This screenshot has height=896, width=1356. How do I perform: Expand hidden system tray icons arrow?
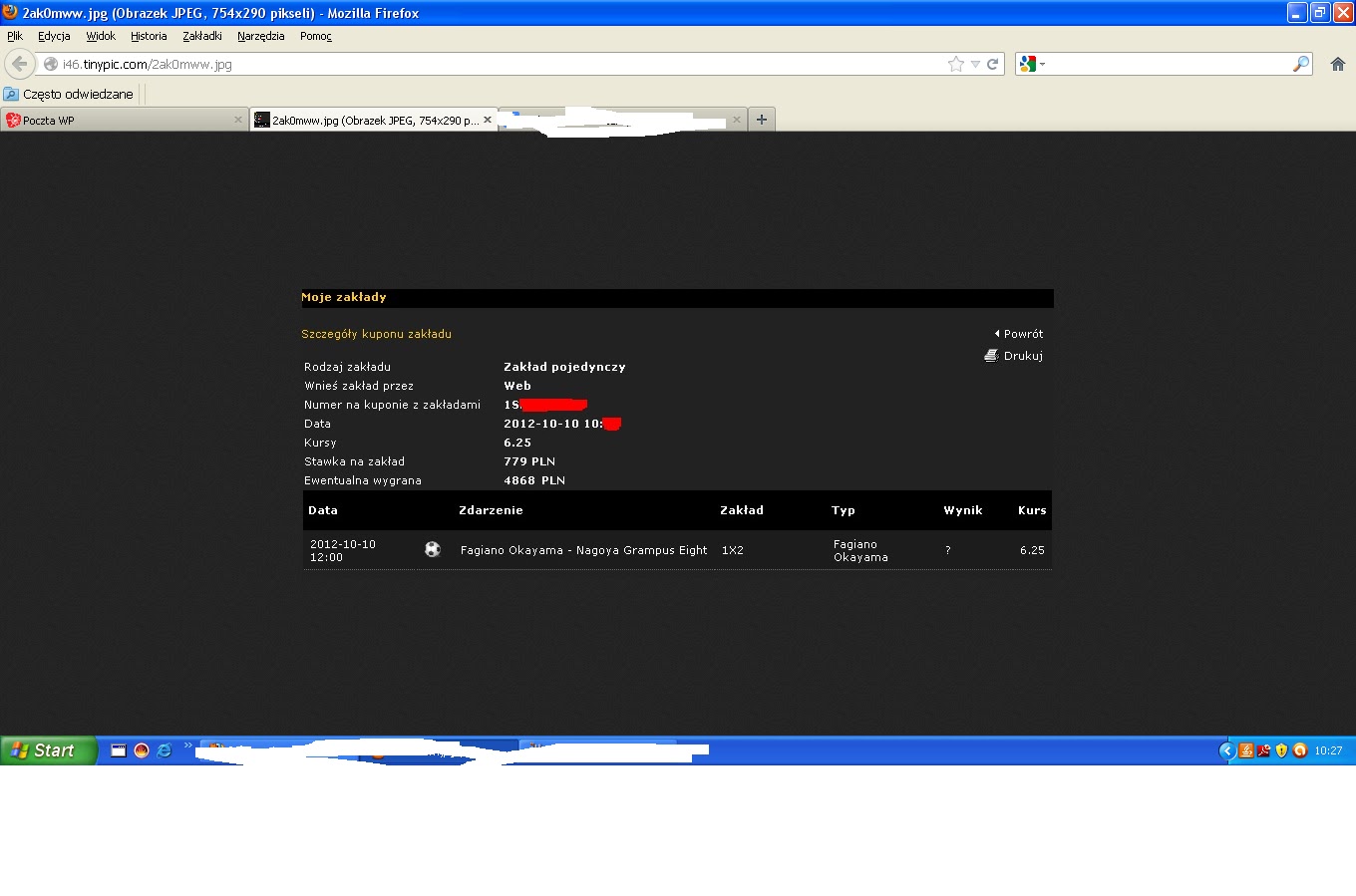[x=1227, y=750]
